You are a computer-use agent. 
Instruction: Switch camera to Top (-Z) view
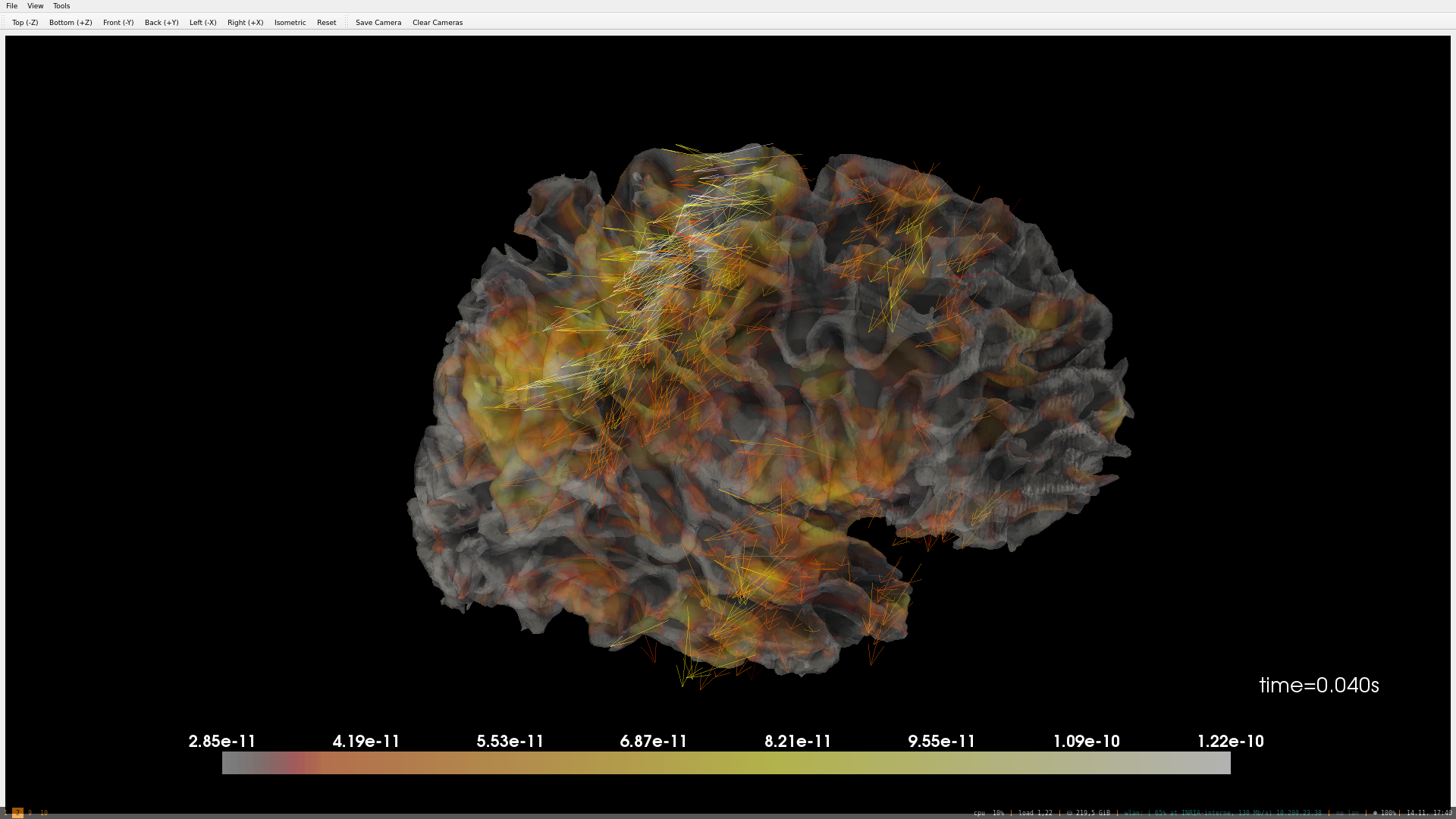coord(25,23)
